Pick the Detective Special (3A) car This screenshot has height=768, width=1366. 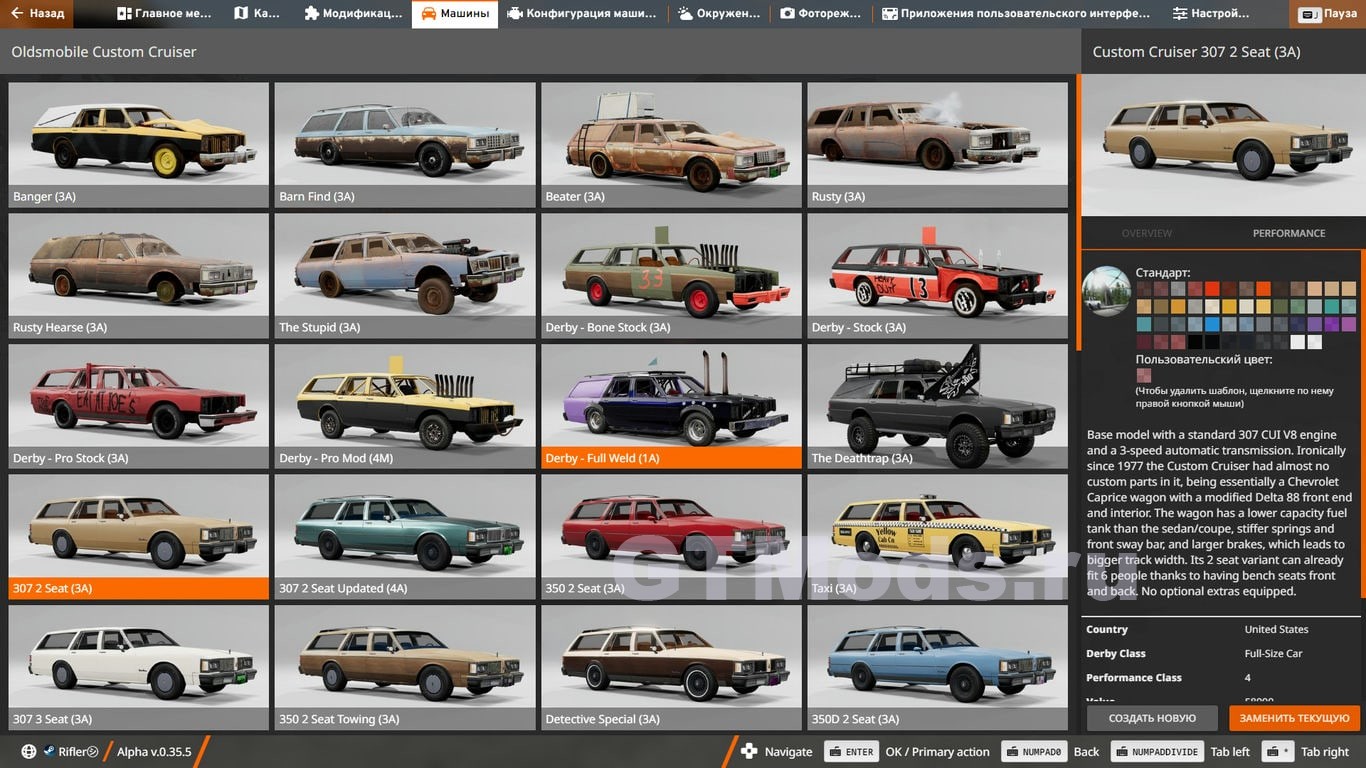(671, 668)
